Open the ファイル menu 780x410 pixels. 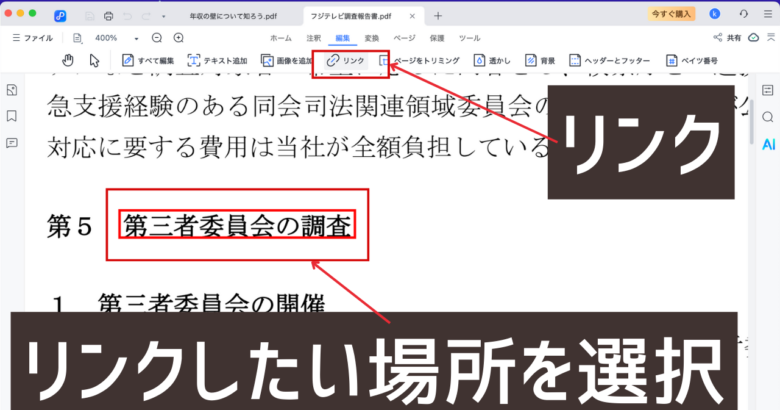click(x=32, y=37)
